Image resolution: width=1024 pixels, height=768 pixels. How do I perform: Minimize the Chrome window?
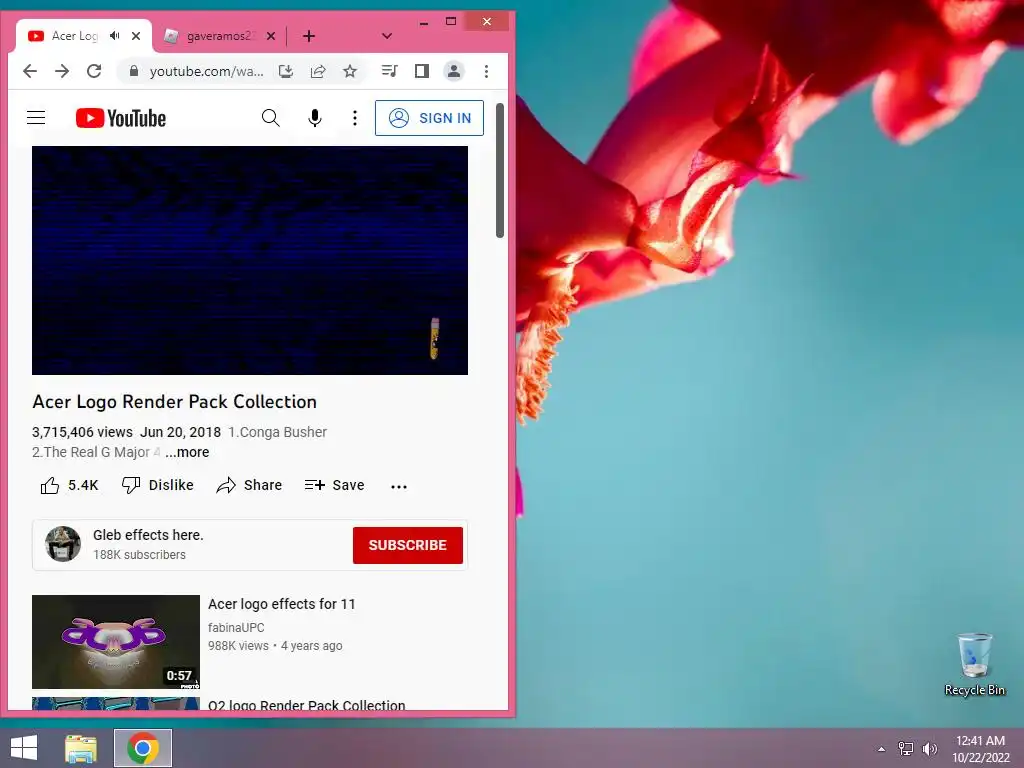click(424, 22)
